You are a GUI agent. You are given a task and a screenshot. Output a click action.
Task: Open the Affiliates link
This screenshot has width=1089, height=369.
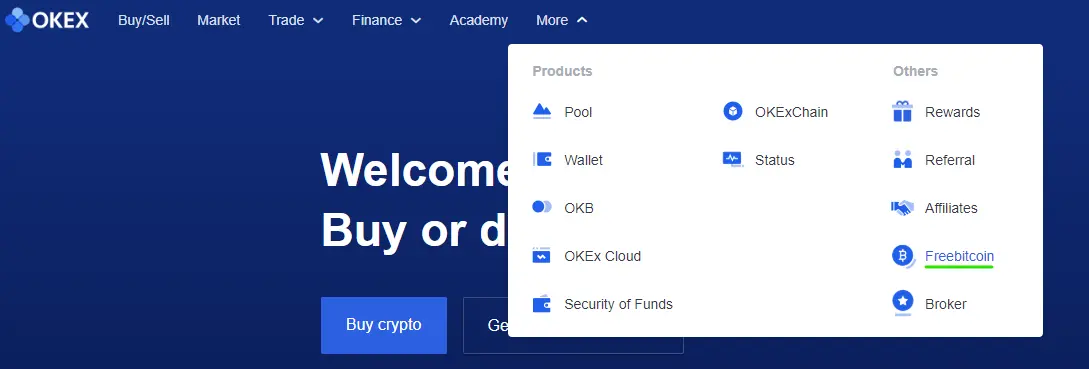951,208
